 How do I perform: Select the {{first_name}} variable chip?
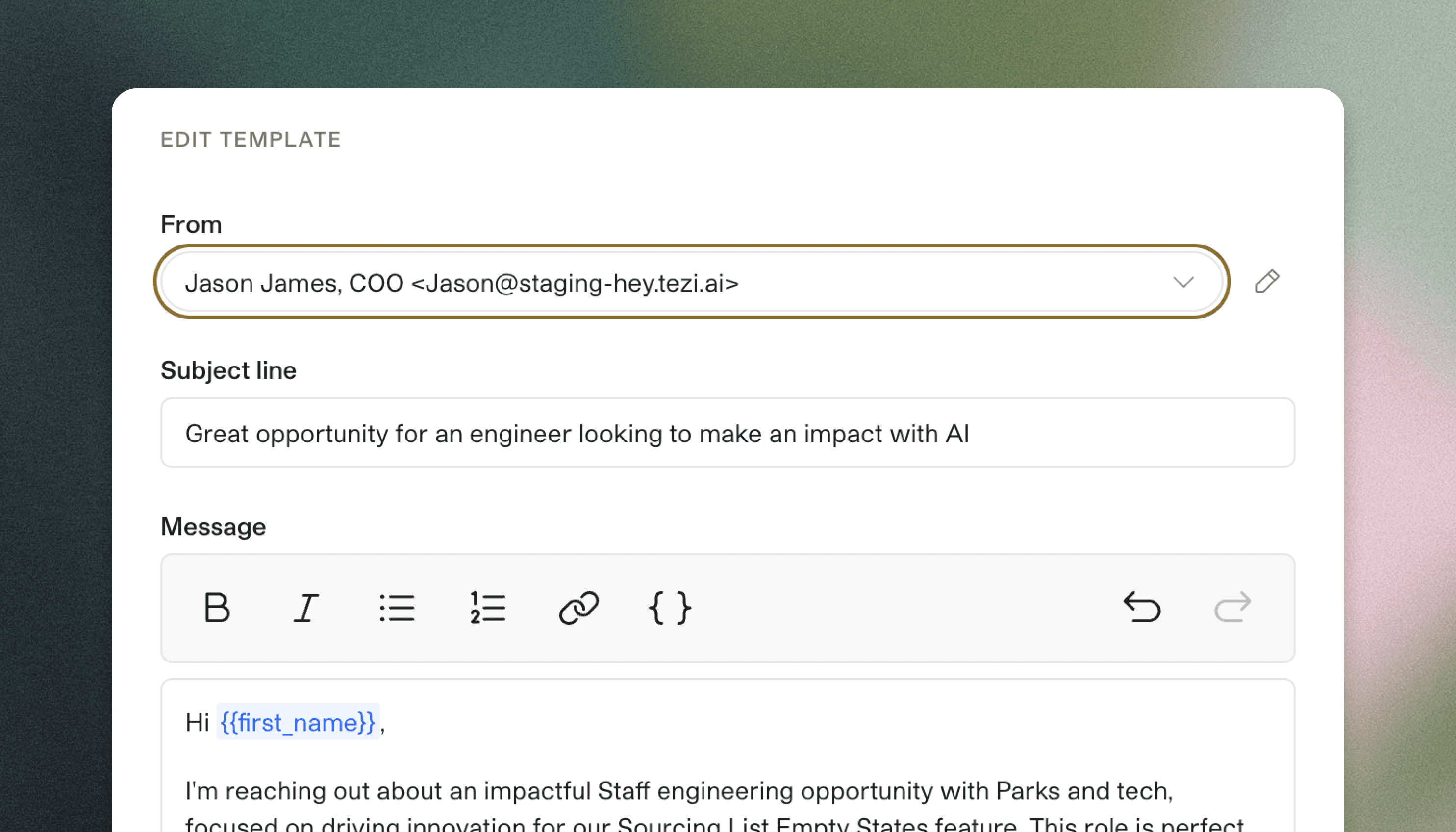298,722
